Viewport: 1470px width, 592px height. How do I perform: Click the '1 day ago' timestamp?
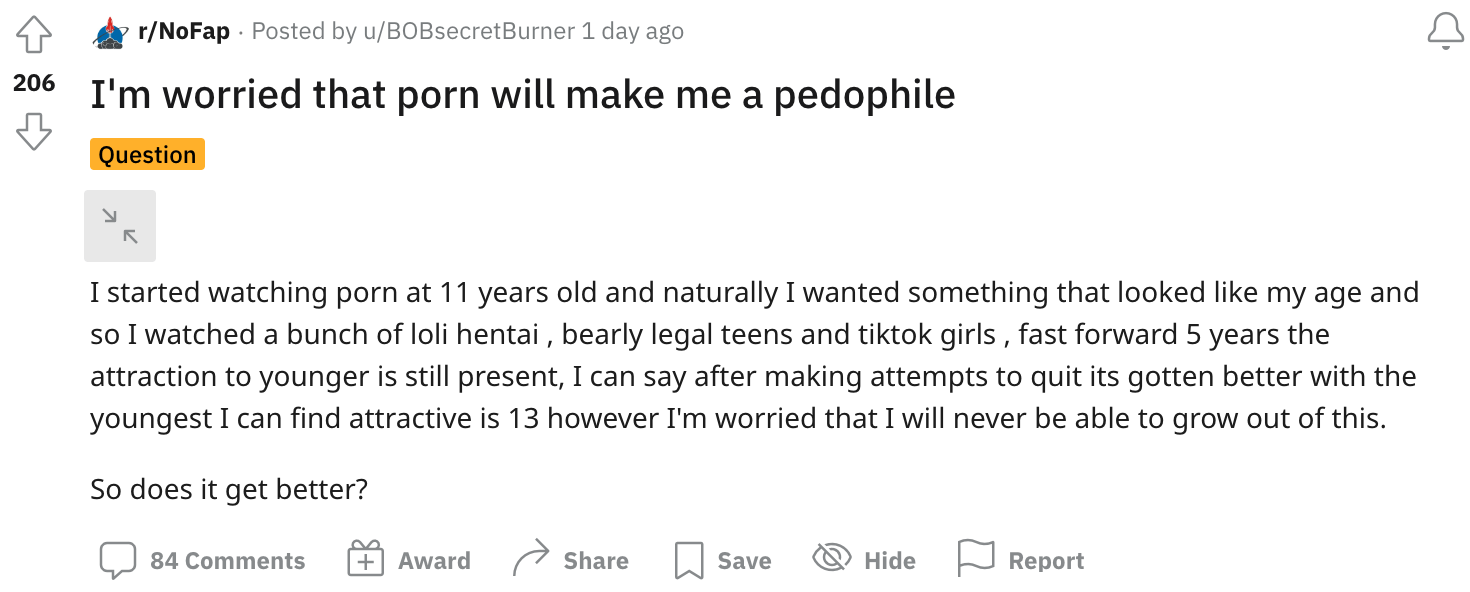633,31
